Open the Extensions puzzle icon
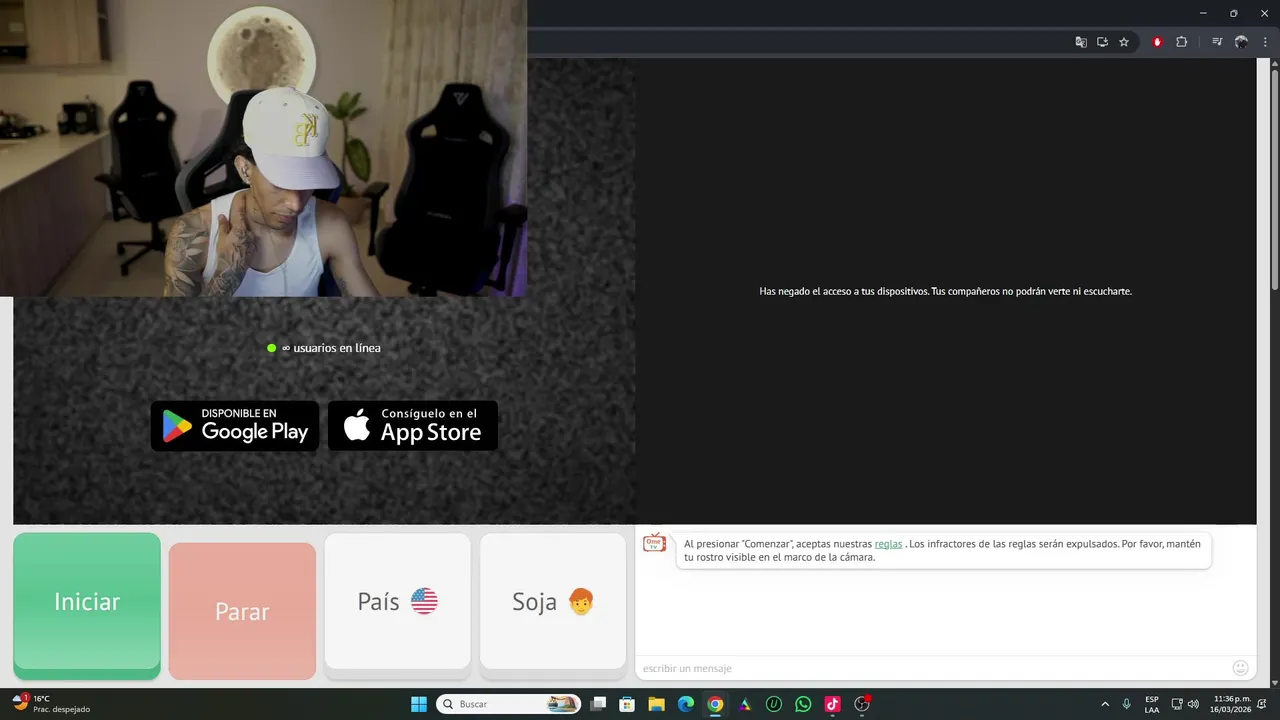The width and height of the screenshot is (1280, 720). 1181,42
